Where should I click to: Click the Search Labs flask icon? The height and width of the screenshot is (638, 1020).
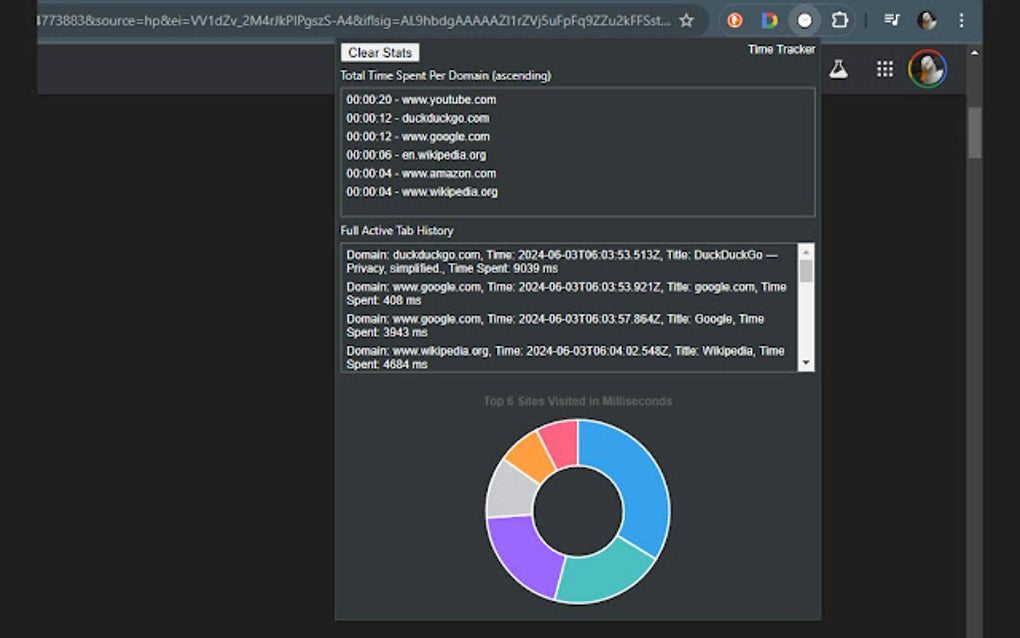pyautogui.click(x=840, y=68)
